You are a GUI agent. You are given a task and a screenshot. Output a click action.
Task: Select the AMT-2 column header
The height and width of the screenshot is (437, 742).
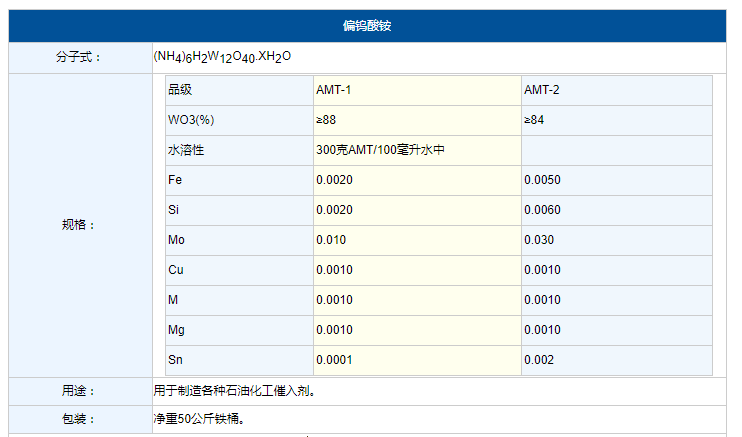point(542,90)
